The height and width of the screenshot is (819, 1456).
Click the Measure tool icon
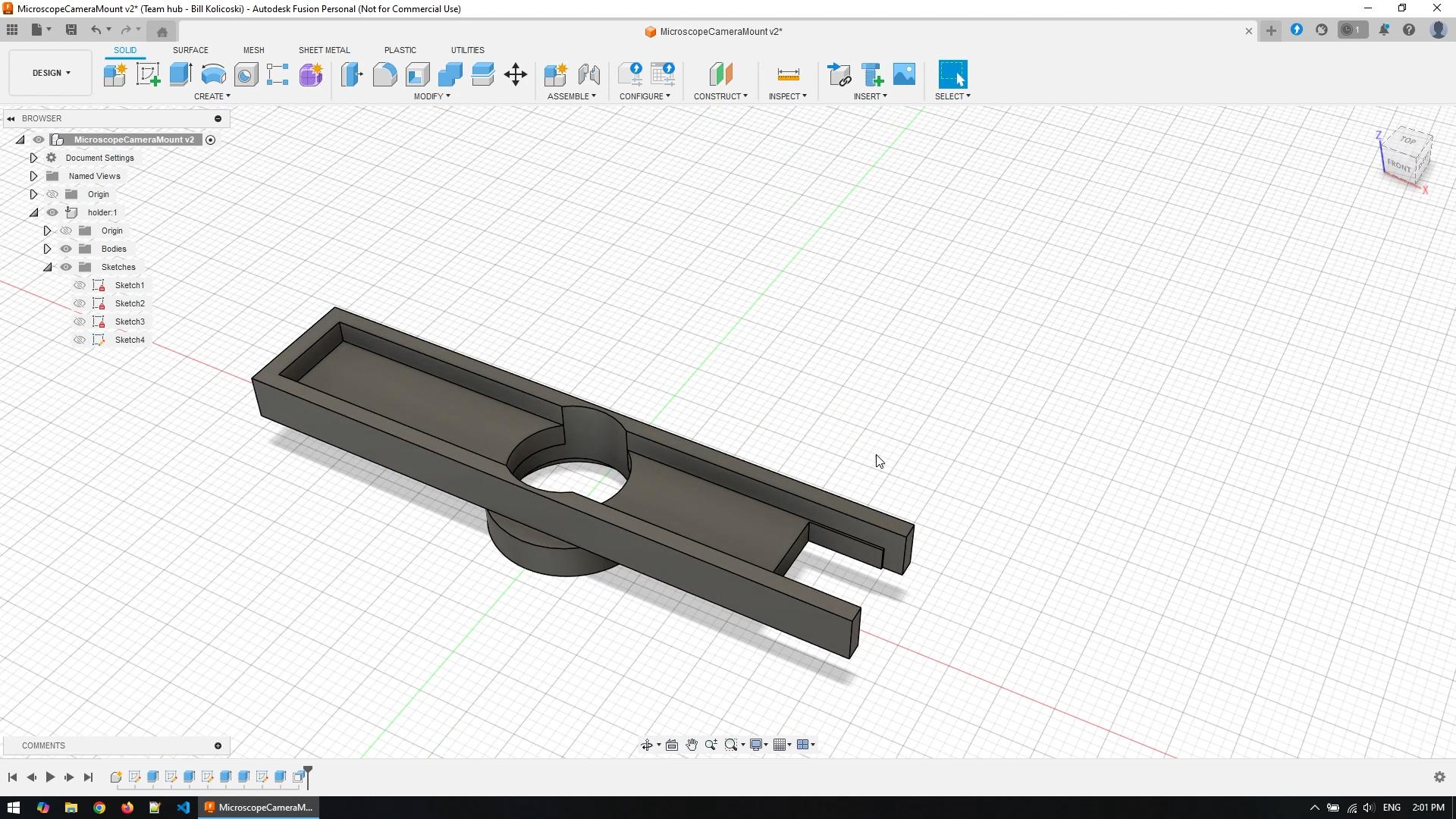(788, 74)
